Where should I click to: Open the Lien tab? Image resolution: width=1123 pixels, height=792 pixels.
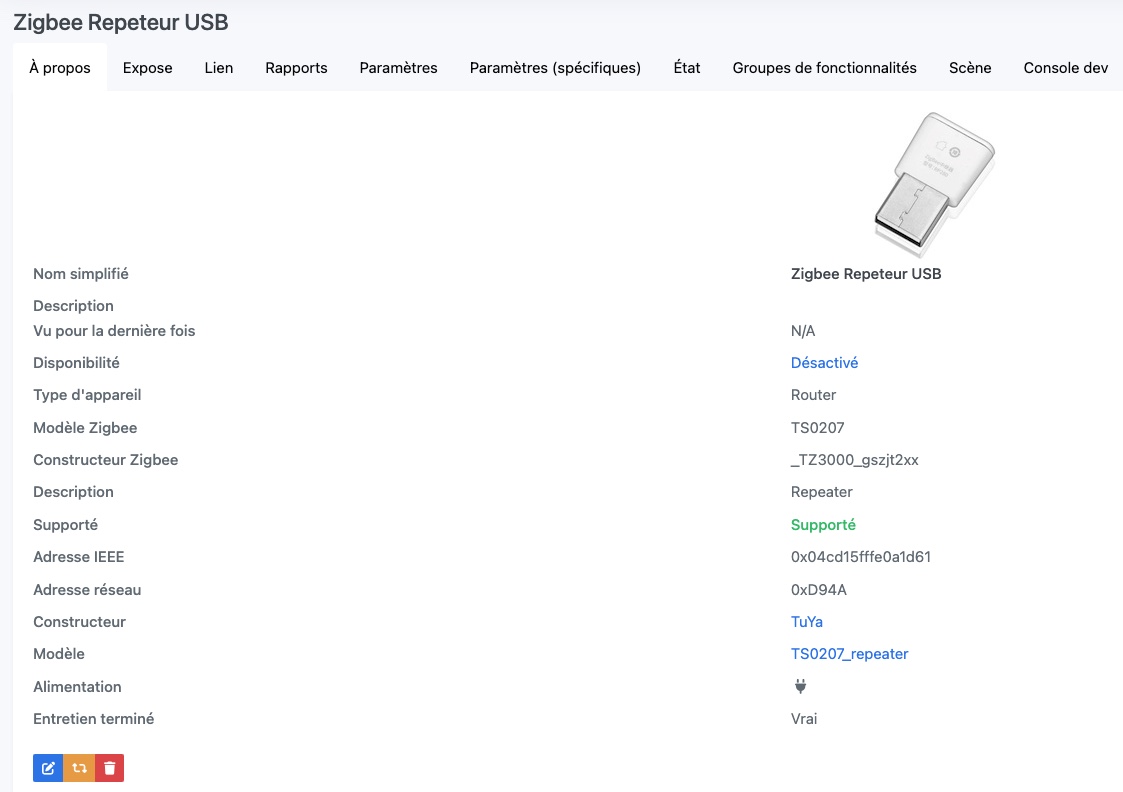(x=219, y=68)
